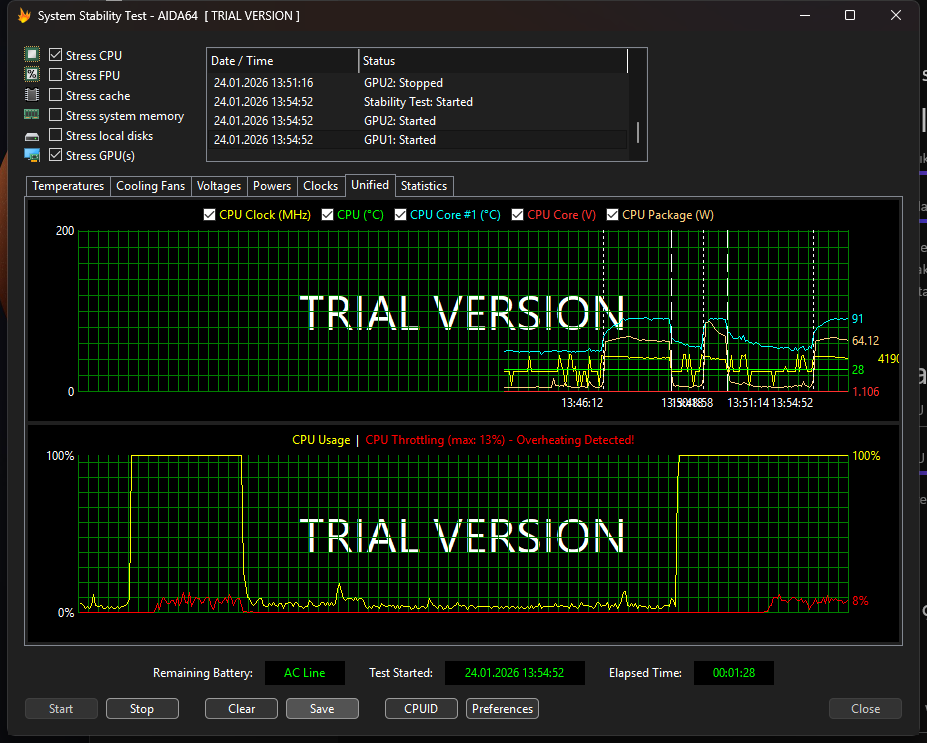View the Cooling Fans tab
This screenshot has width=927, height=743.
[150, 185]
